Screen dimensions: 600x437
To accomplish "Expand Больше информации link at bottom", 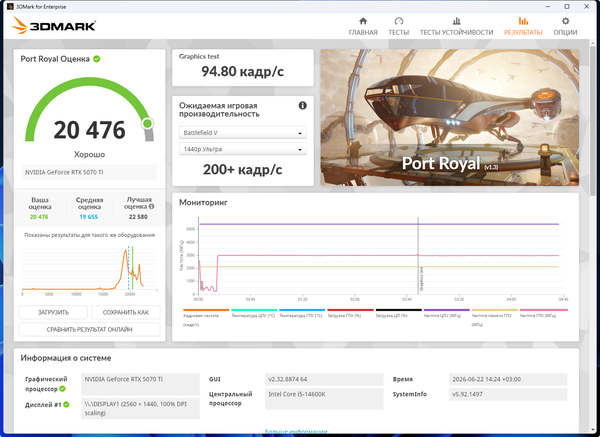I will (x=296, y=432).
